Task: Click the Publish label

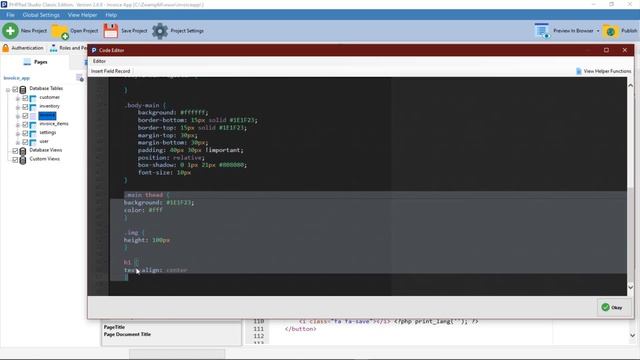Action: click(x=629, y=31)
